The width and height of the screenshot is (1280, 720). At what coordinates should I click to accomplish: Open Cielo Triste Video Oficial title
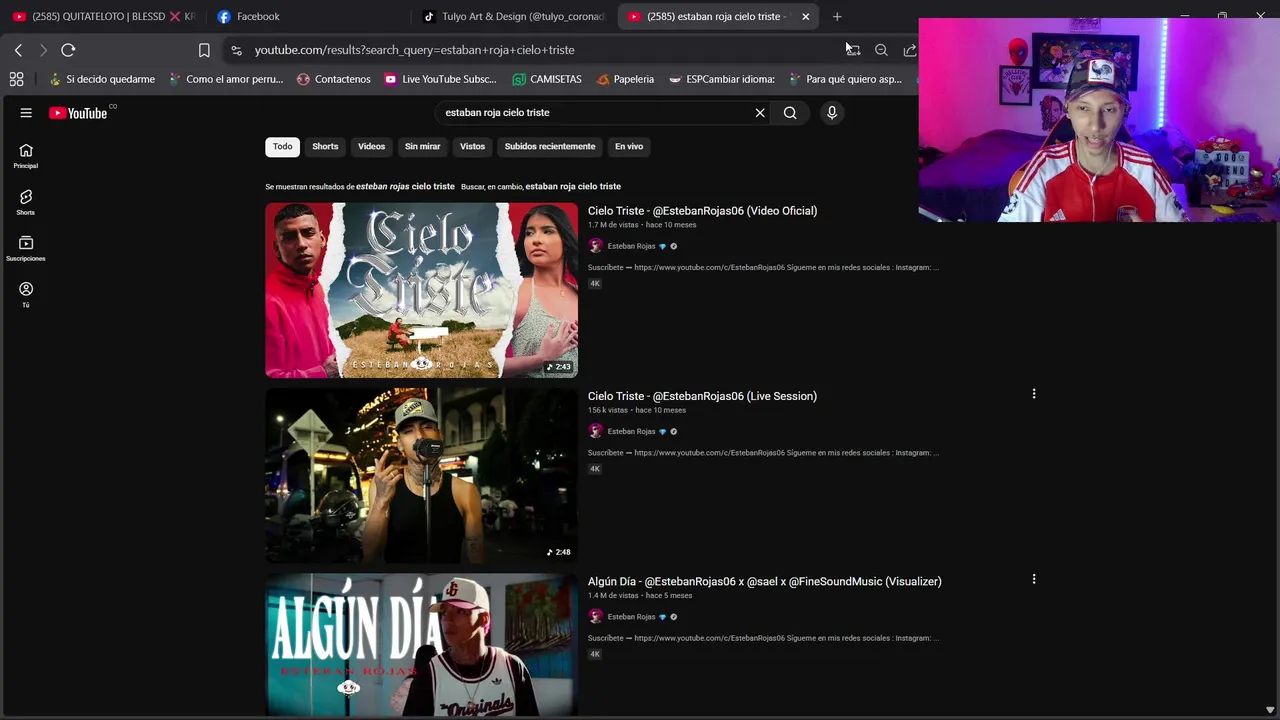coord(702,211)
